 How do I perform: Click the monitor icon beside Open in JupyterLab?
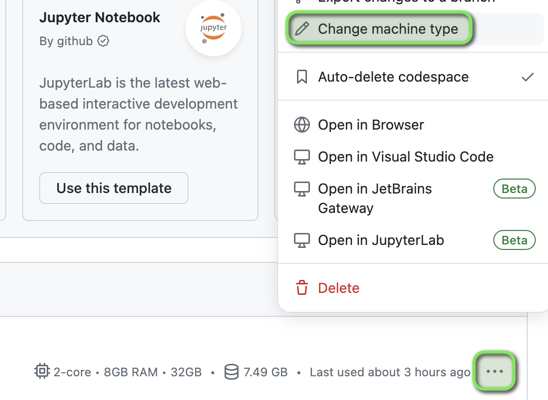pyautogui.click(x=302, y=240)
